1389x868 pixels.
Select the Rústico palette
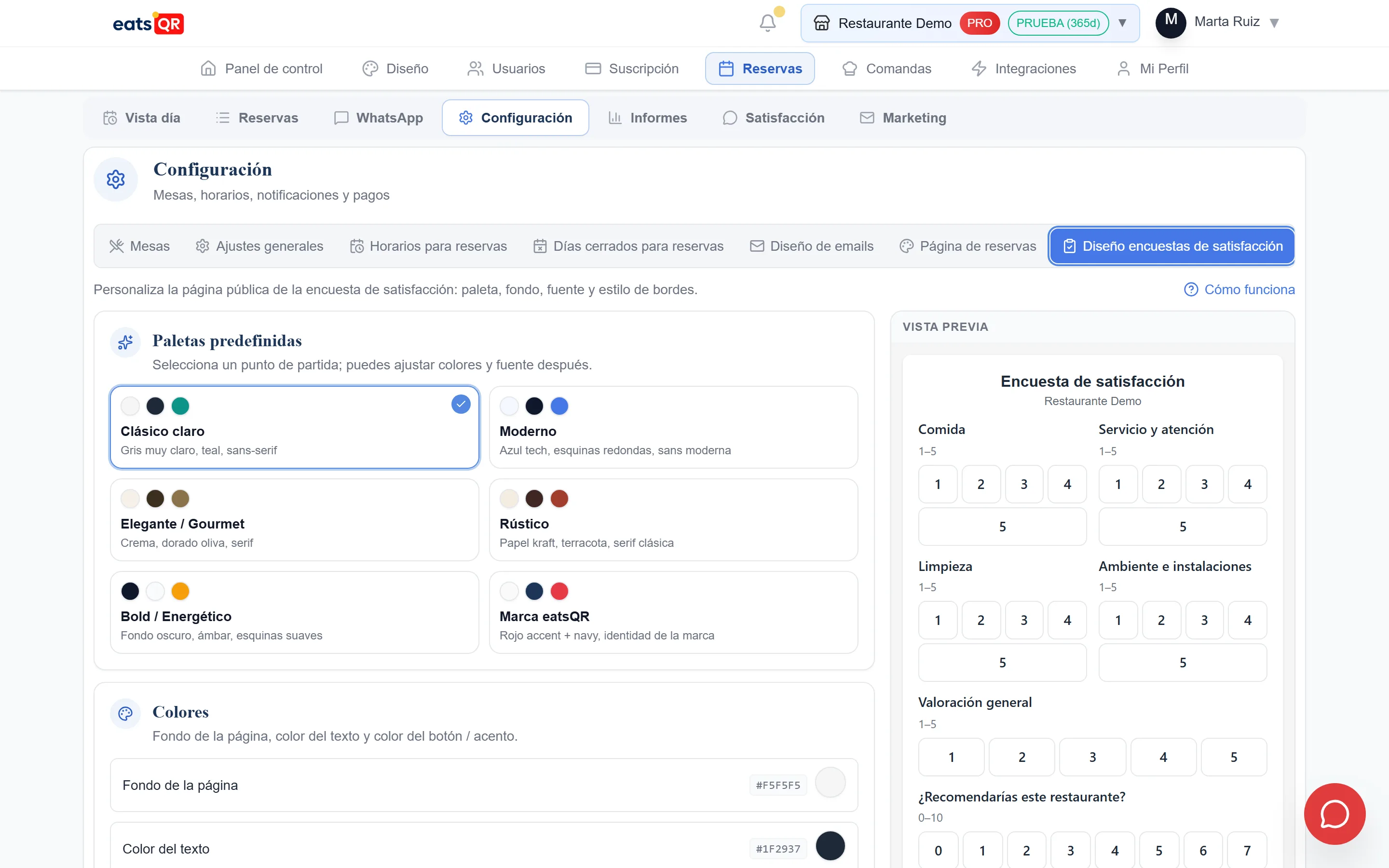pos(673,519)
